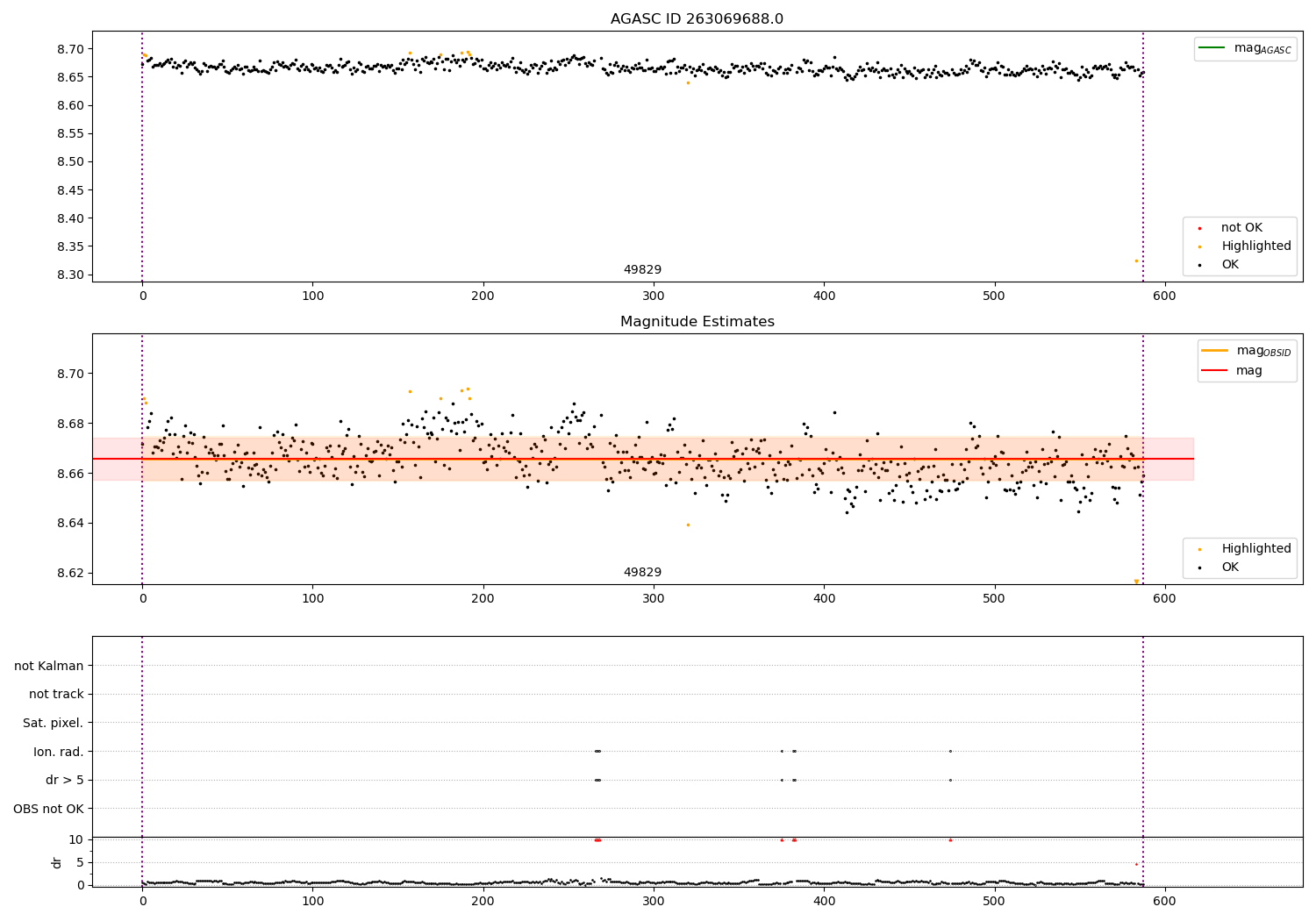Click the "dr" y-axis label
1316x921 pixels.
(x=57, y=862)
